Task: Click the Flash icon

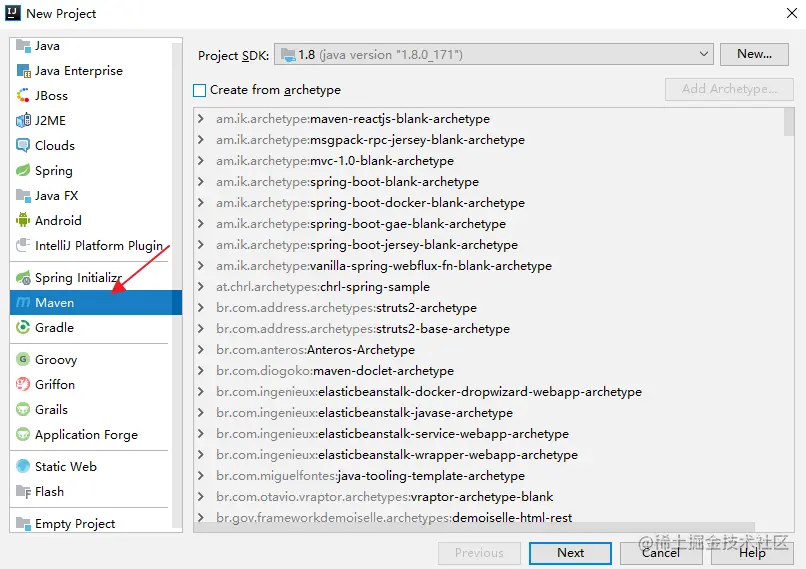Action: click(x=23, y=491)
